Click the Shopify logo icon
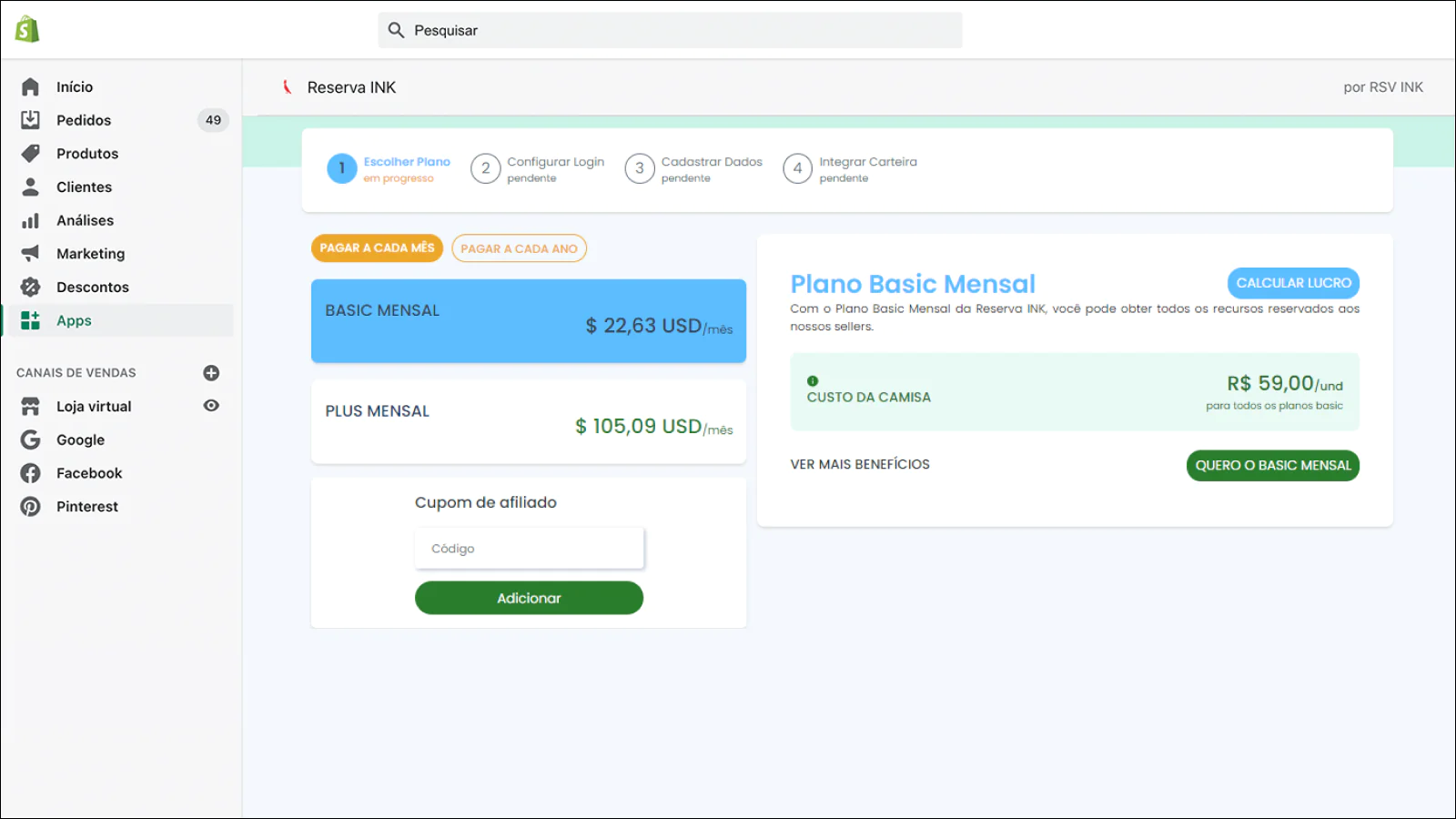Screen dimensions: 1456x819 pos(27,29)
